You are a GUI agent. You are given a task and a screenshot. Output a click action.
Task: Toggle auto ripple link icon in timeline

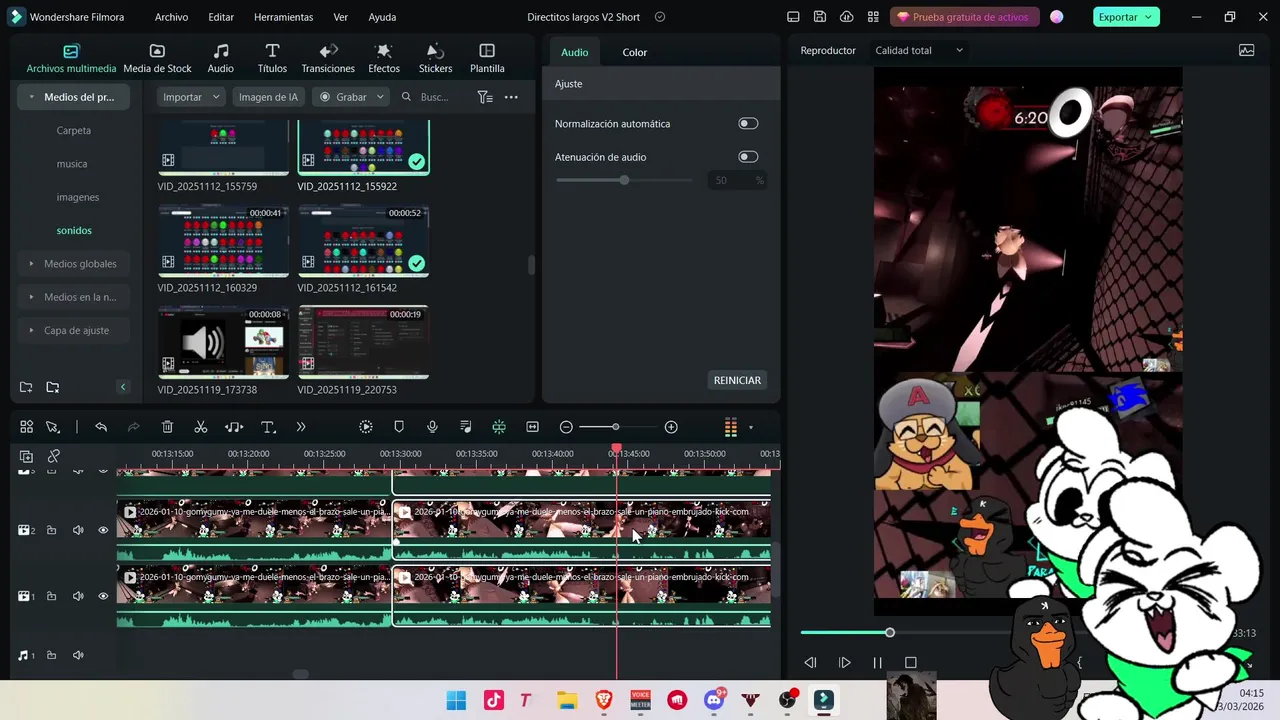[x=54, y=456]
